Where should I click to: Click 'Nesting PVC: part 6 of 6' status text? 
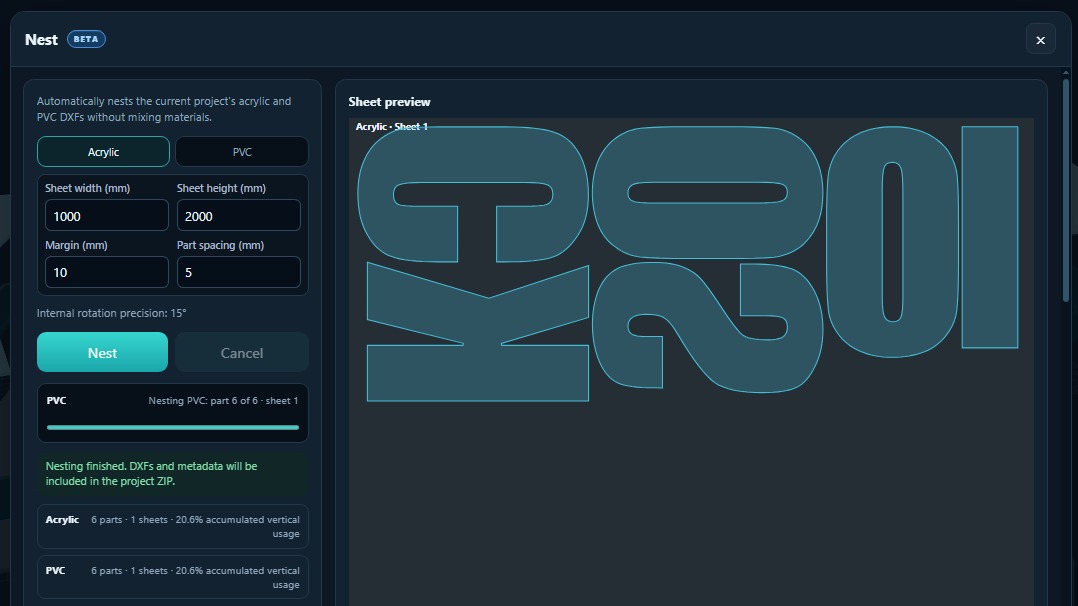(x=223, y=400)
